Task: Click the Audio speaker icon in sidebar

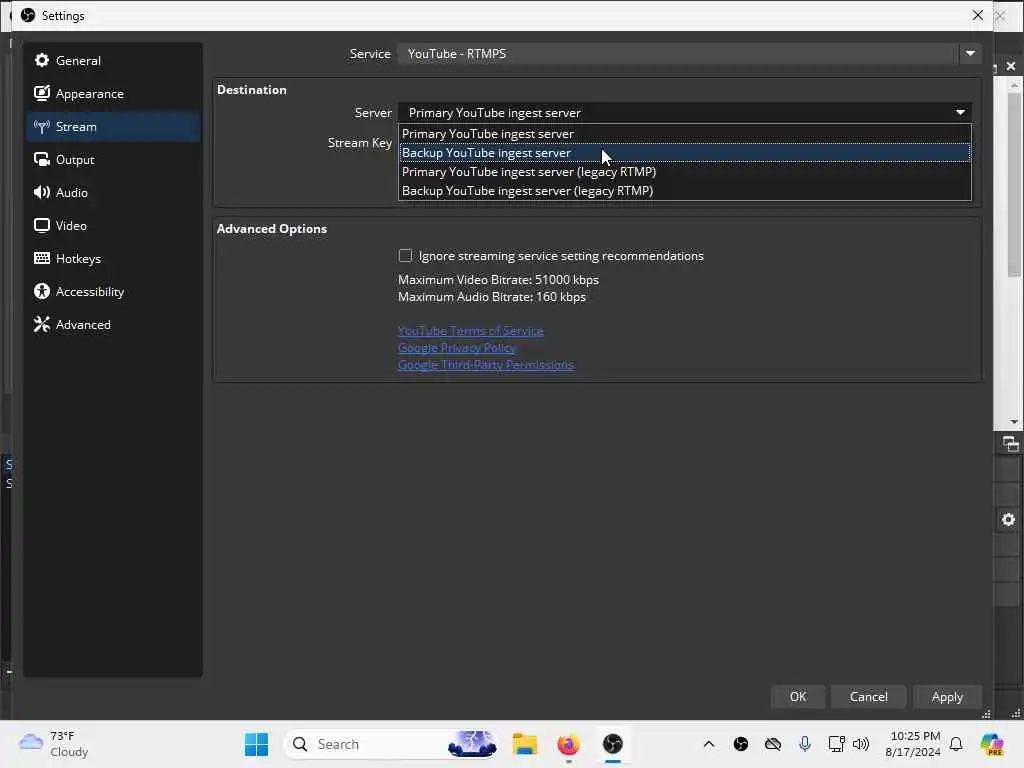Action: [42, 192]
